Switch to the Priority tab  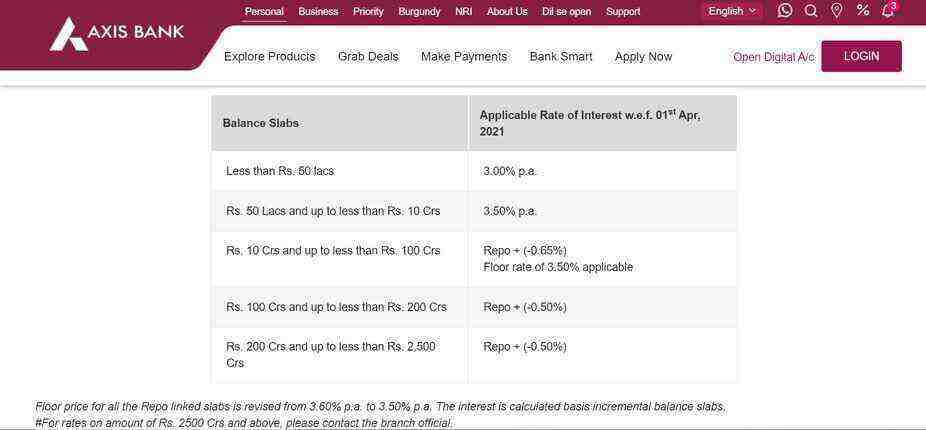tap(368, 11)
